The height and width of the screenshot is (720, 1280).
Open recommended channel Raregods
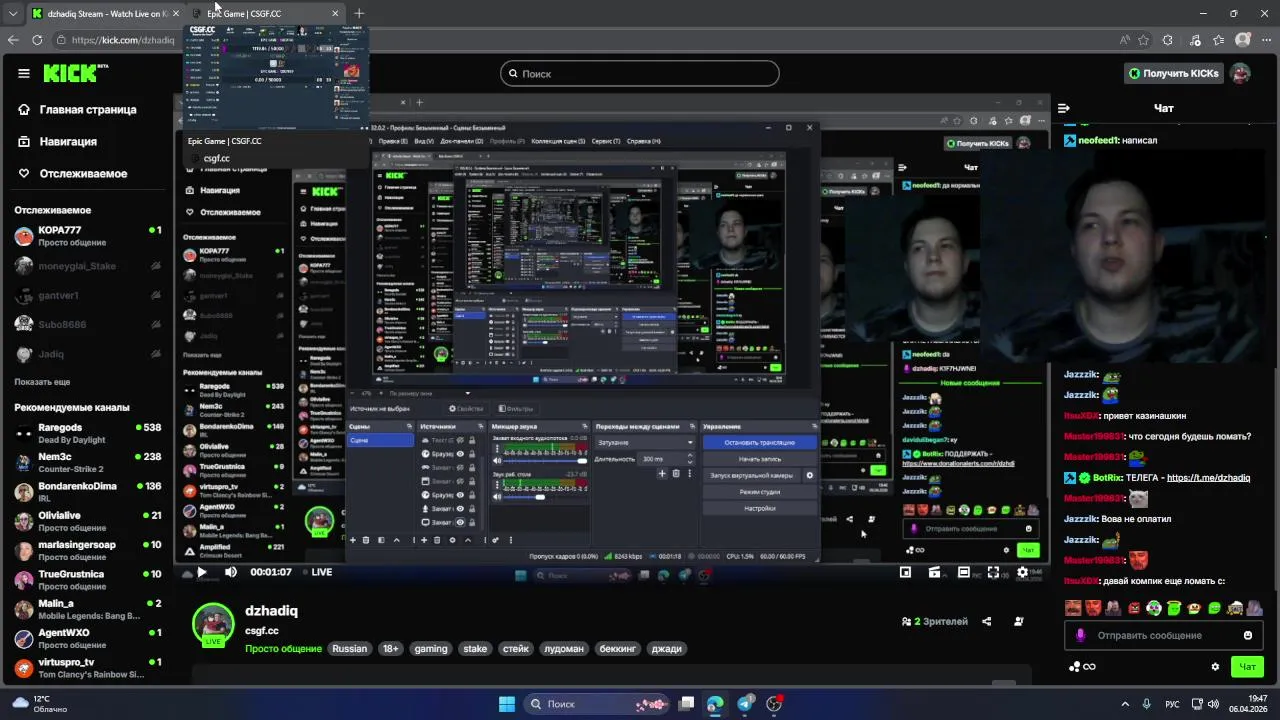(x=88, y=433)
